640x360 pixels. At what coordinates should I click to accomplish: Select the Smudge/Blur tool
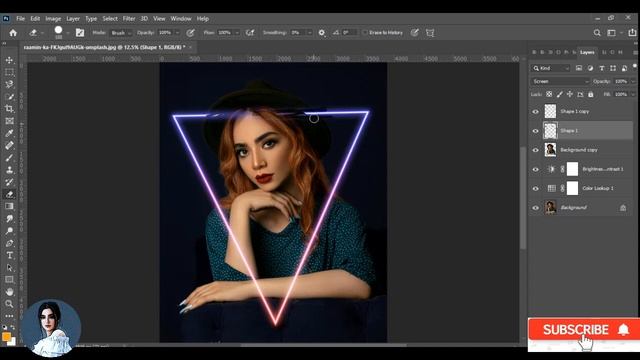coord(9,219)
